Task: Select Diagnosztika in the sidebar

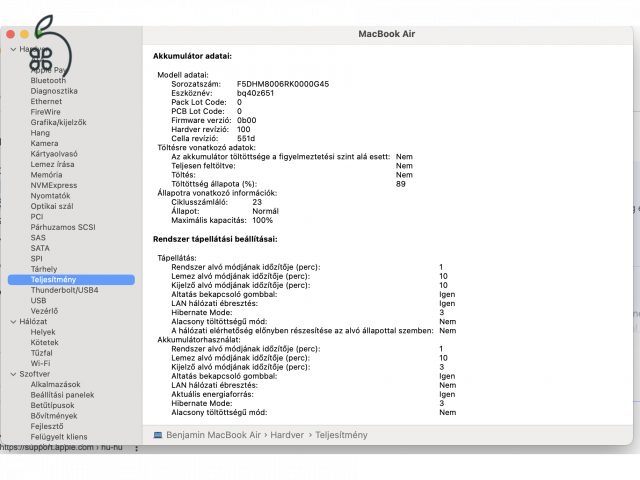Action: pyautogui.click(x=54, y=91)
